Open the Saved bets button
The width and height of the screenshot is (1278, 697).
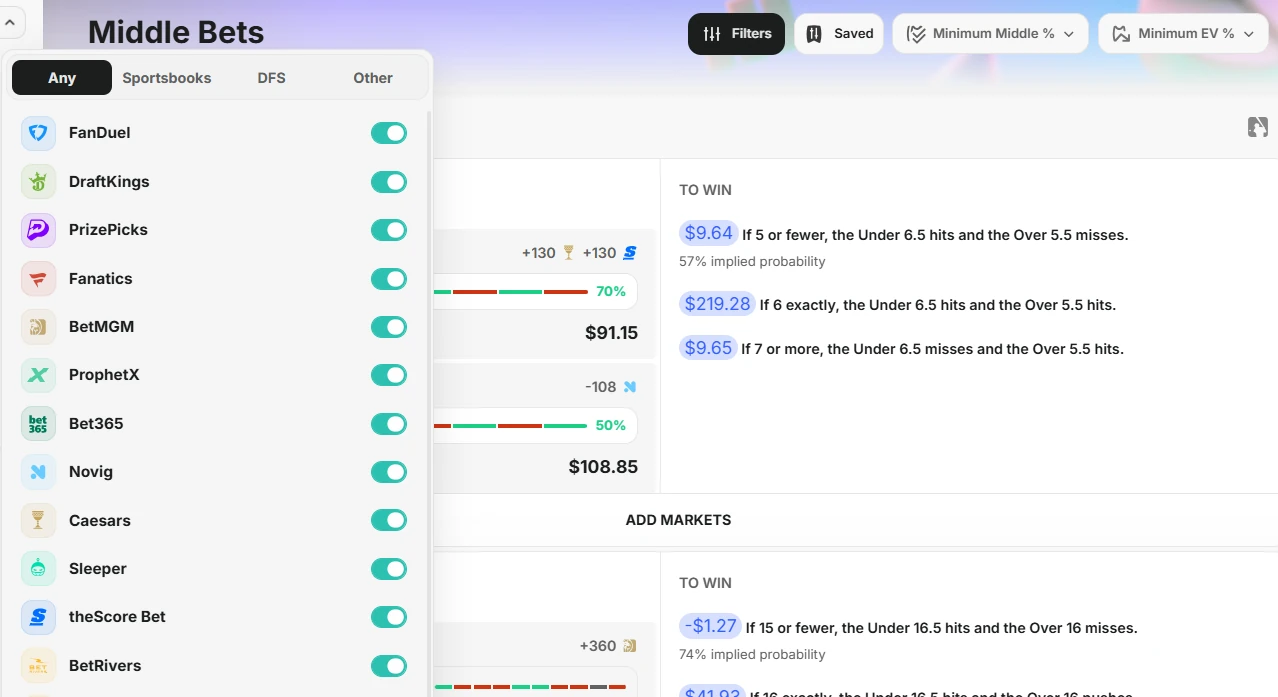point(839,34)
